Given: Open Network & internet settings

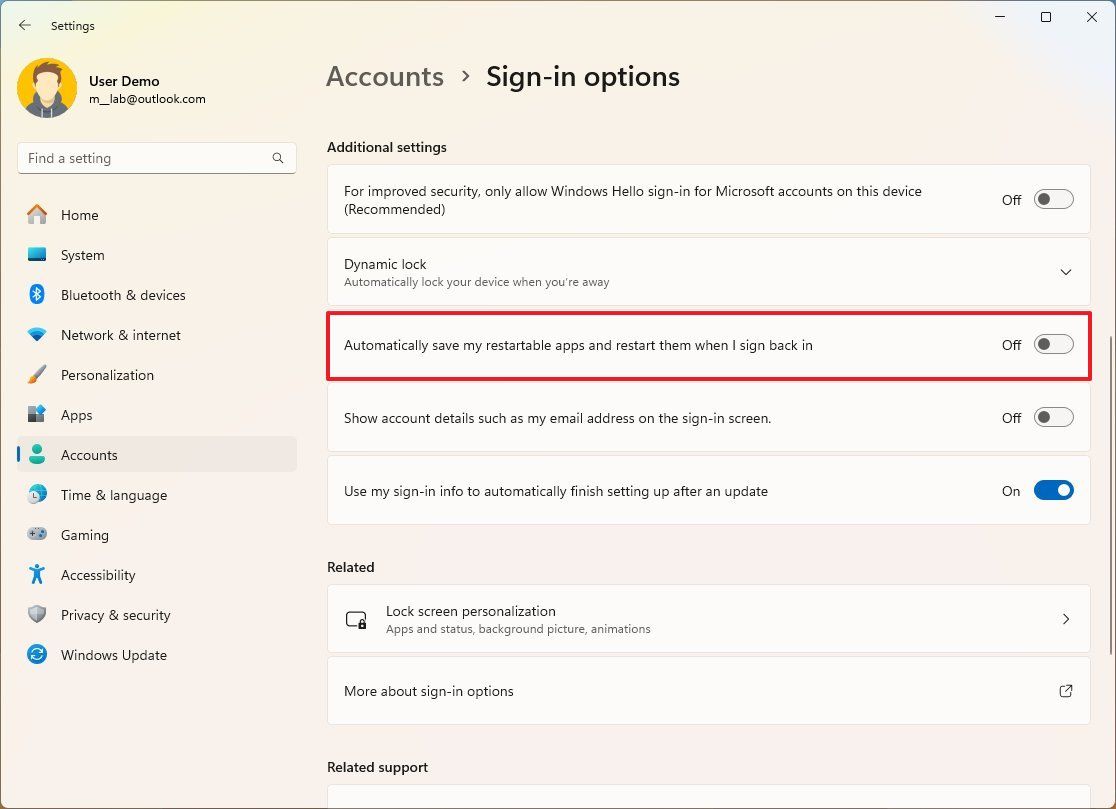Looking at the screenshot, I should pos(121,335).
